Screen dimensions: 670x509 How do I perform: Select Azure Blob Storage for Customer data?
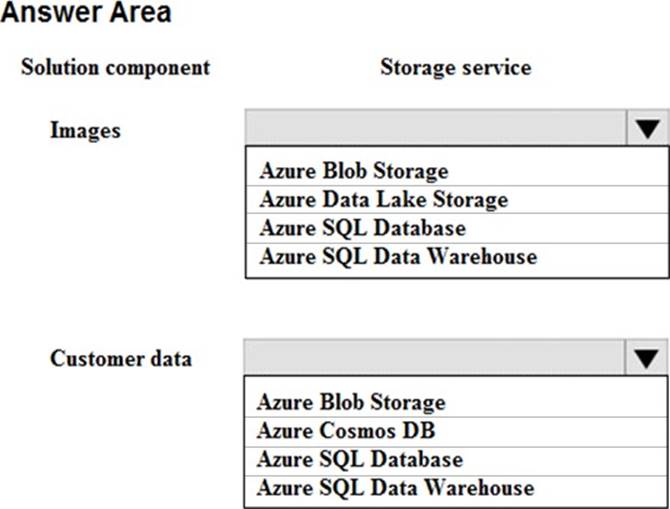pyautogui.click(x=351, y=402)
